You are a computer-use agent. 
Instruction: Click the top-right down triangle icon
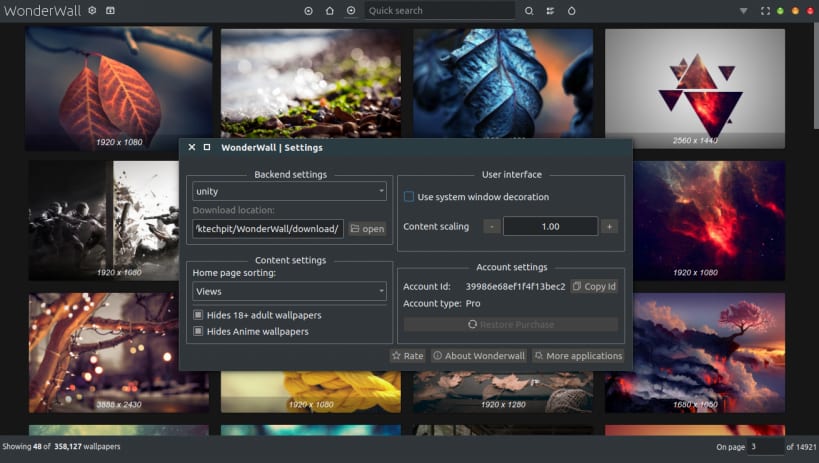pos(743,10)
